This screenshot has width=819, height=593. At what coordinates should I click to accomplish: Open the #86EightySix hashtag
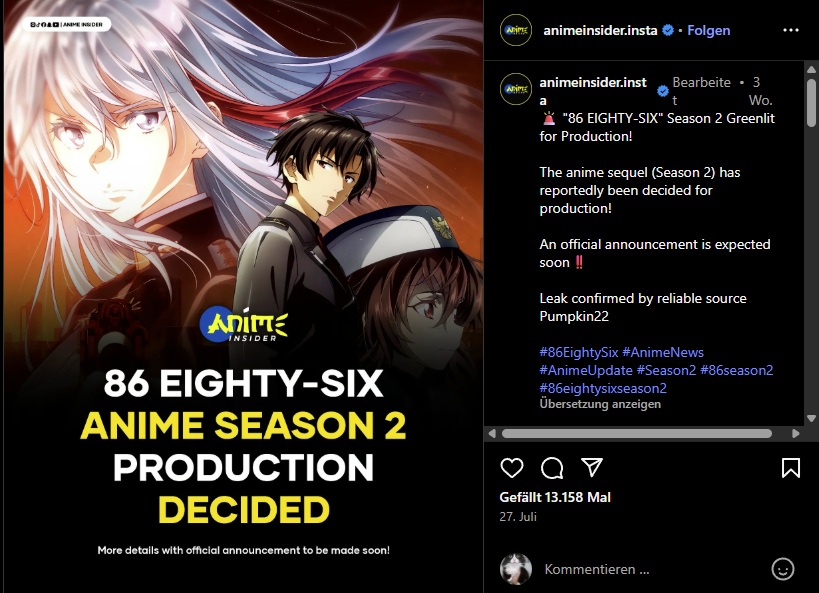[578, 352]
